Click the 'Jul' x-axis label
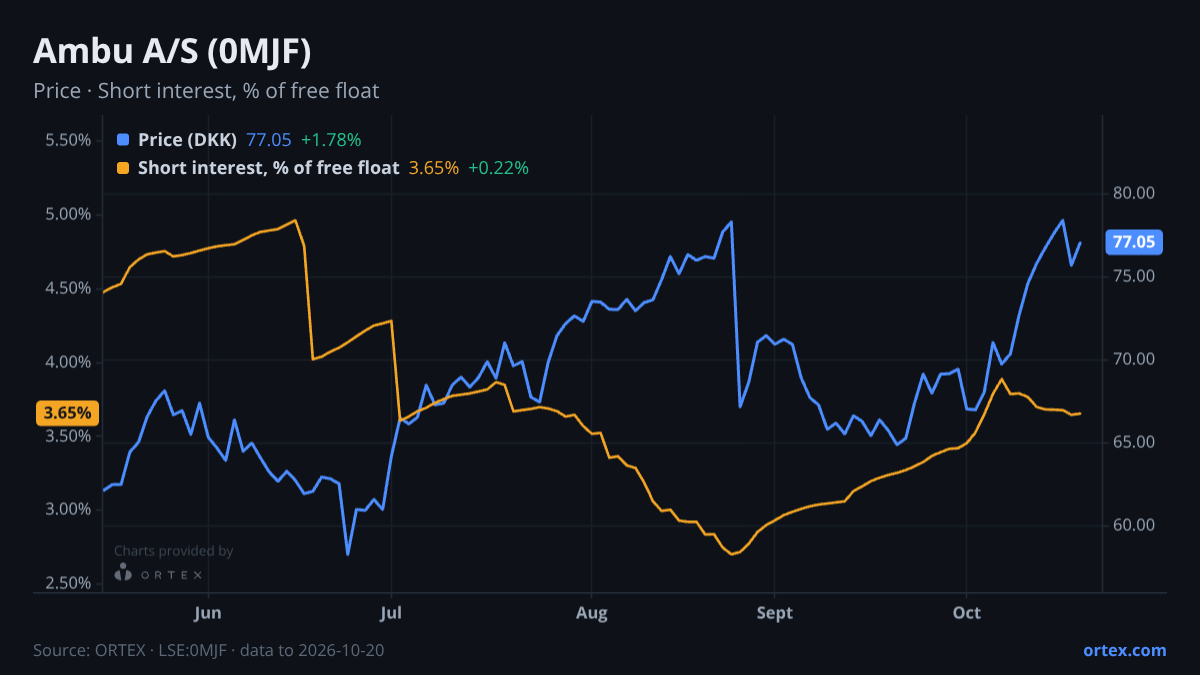The image size is (1200, 675). coord(391,612)
